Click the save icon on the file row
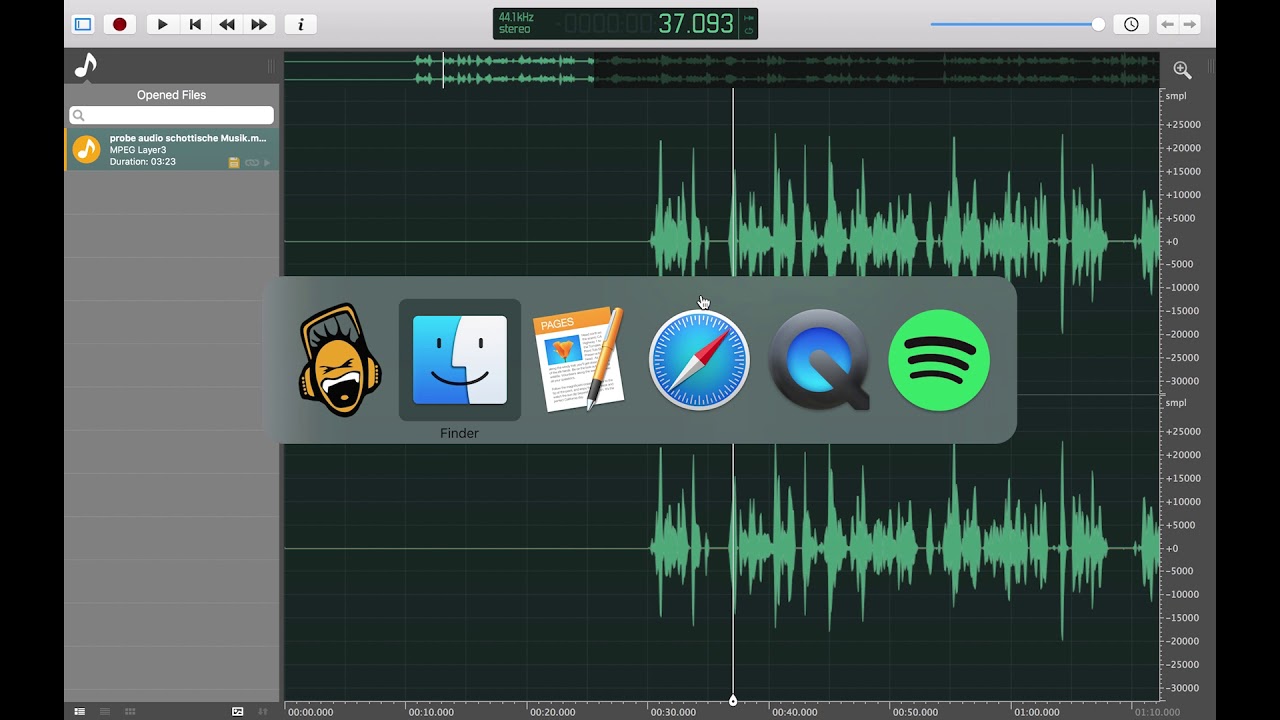The height and width of the screenshot is (720, 1280). (x=234, y=162)
